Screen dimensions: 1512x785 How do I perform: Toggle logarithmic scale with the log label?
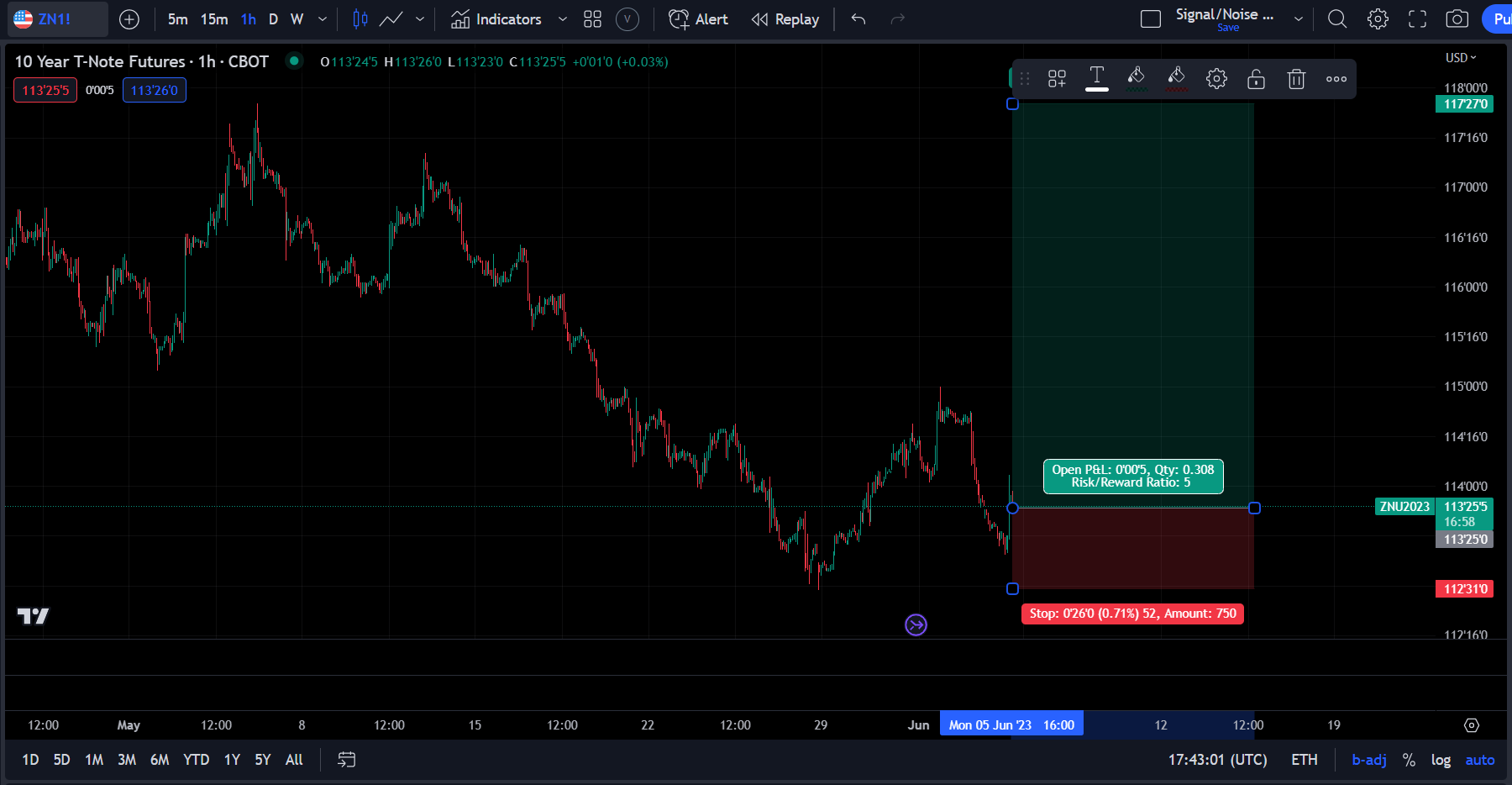tap(1441, 759)
